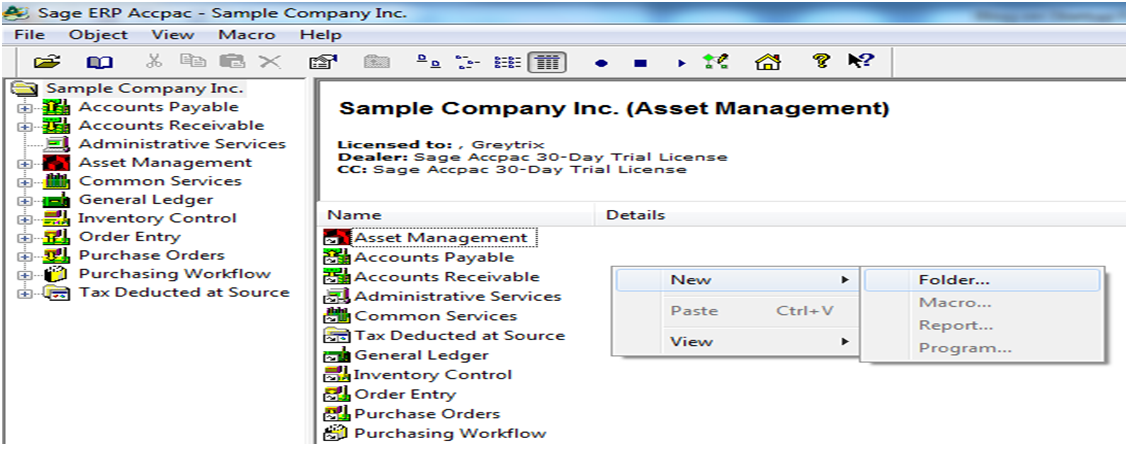Expand Purchasing Workflow tree node
Viewport: 1128px width, 452px height.
(26, 275)
